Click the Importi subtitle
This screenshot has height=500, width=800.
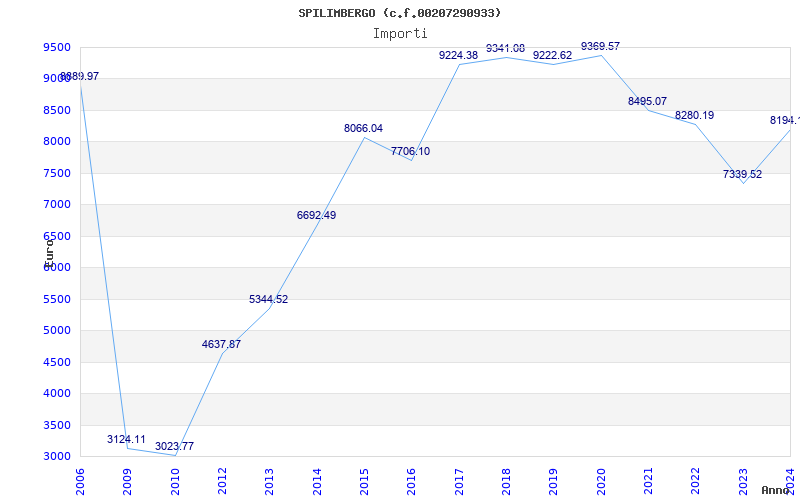coord(399,34)
